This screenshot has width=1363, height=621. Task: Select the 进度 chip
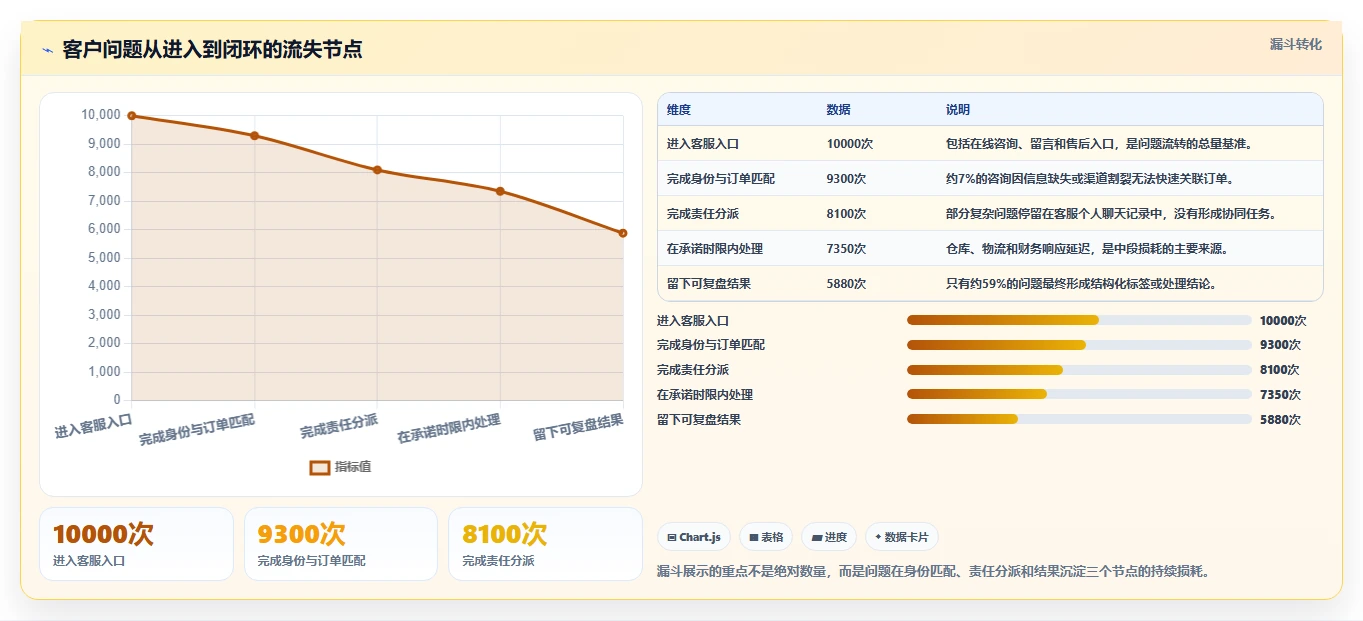(829, 537)
